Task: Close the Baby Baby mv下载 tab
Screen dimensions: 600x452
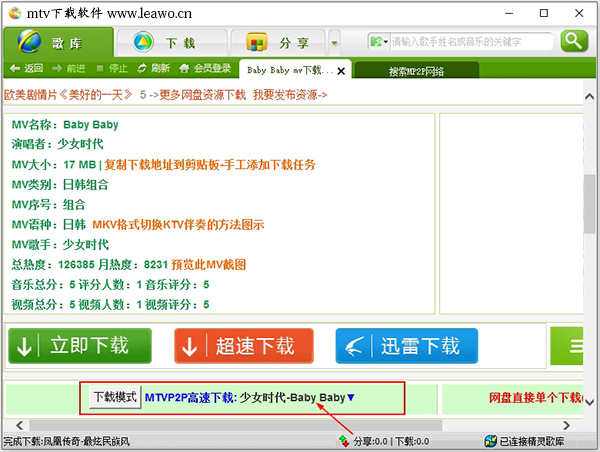Action: point(341,71)
